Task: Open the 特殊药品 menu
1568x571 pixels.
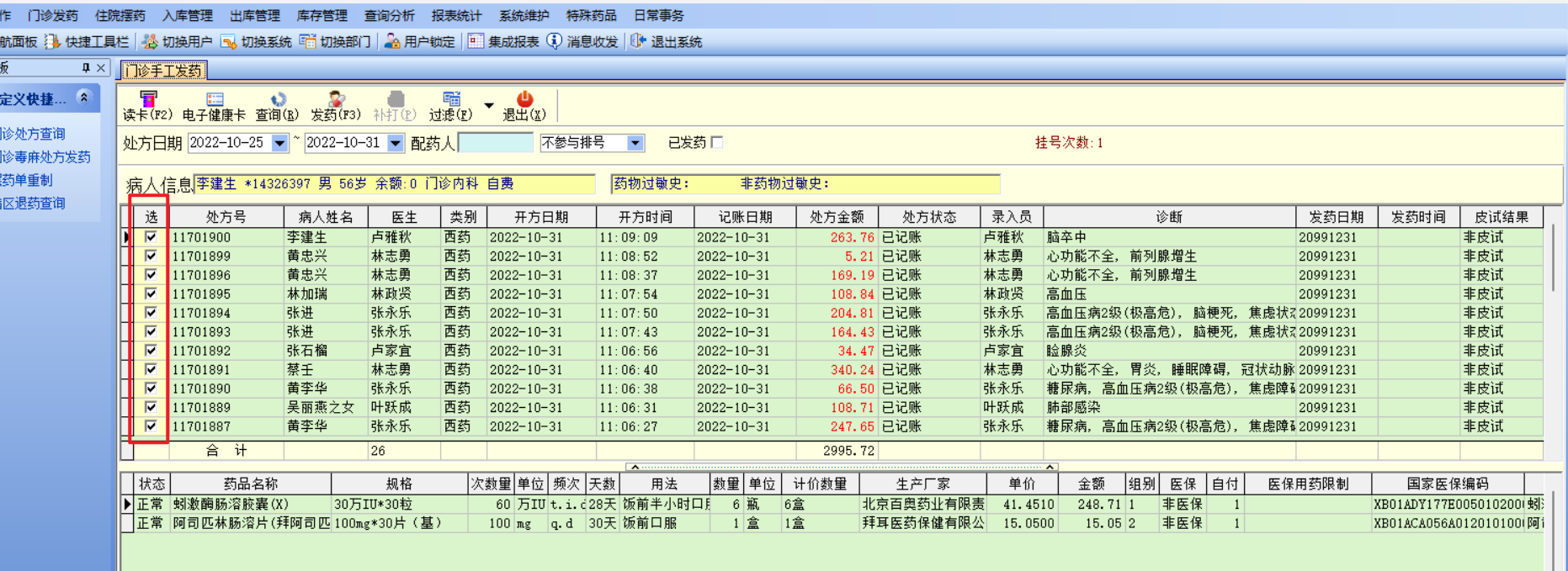Action: click(592, 15)
